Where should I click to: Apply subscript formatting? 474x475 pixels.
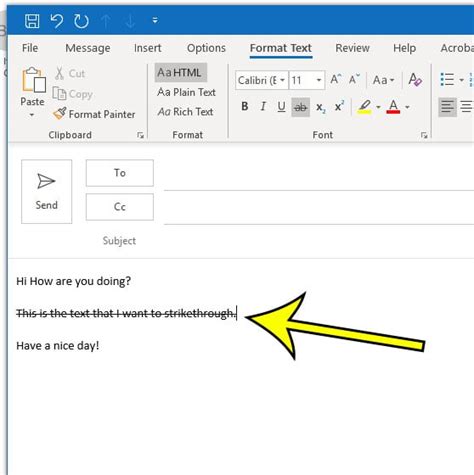pyautogui.click(x=320, y=107)
